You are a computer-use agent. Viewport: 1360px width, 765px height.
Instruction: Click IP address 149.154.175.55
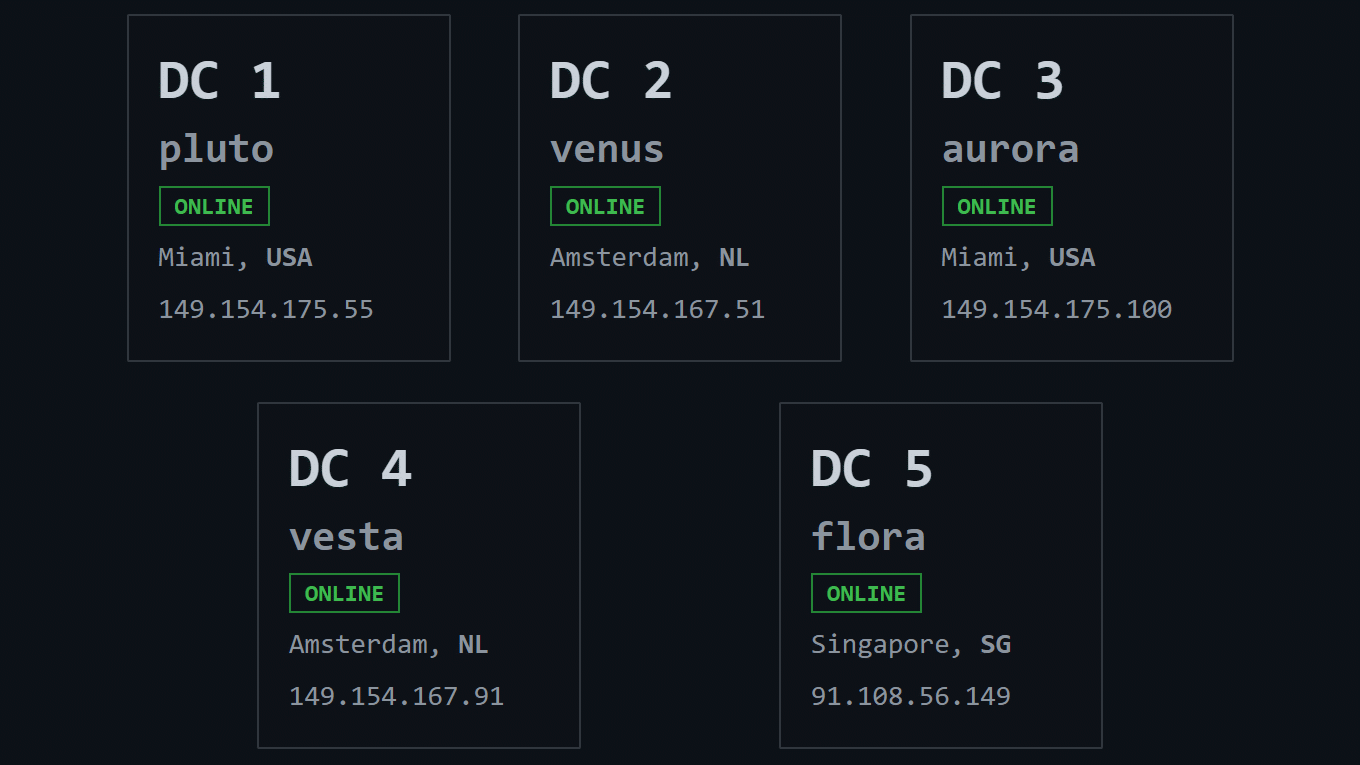[x=266, y=309]
